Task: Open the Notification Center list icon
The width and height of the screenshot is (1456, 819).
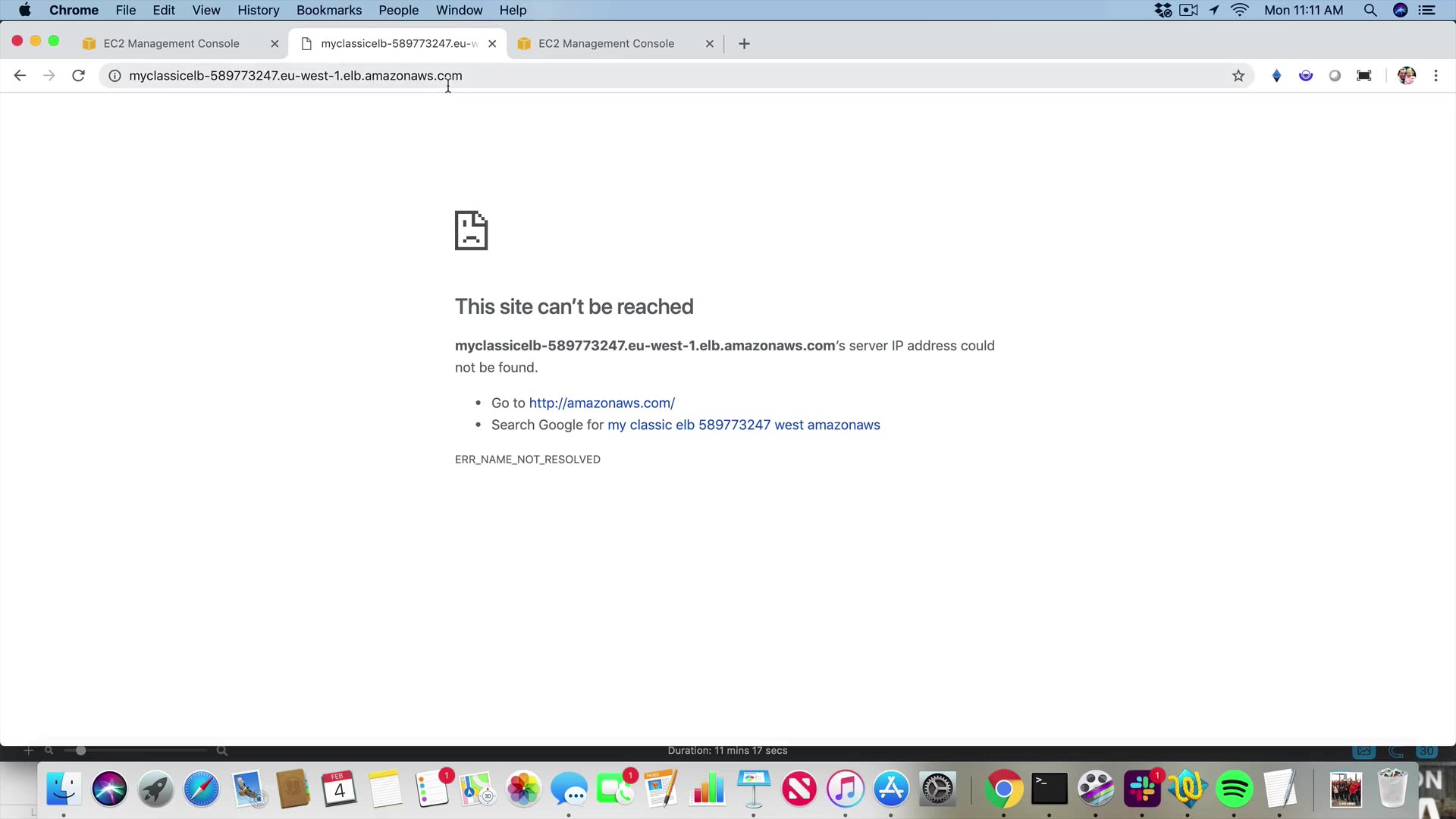Action: click(1427, 11)
